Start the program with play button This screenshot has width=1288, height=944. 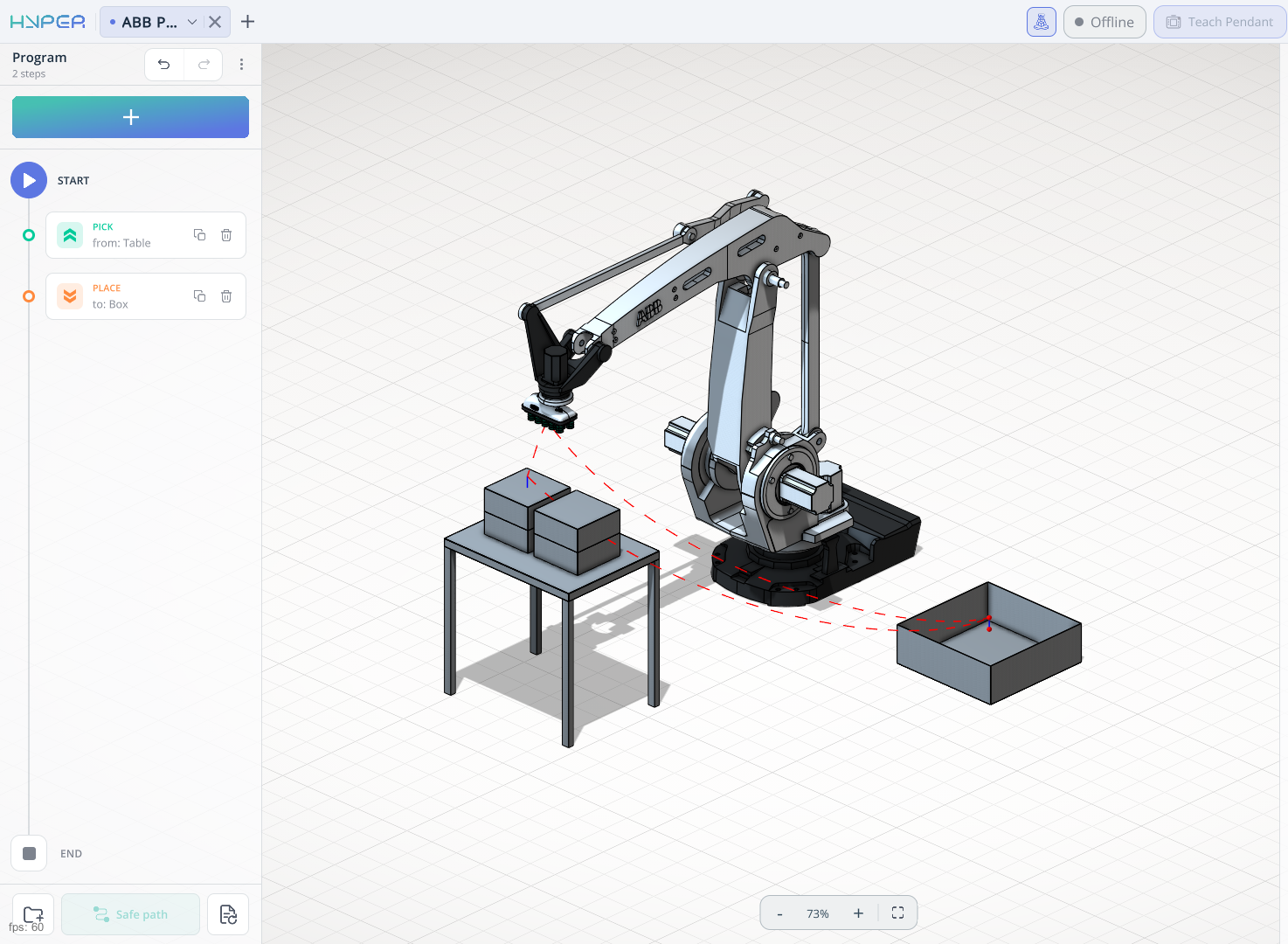pos(29,180)
